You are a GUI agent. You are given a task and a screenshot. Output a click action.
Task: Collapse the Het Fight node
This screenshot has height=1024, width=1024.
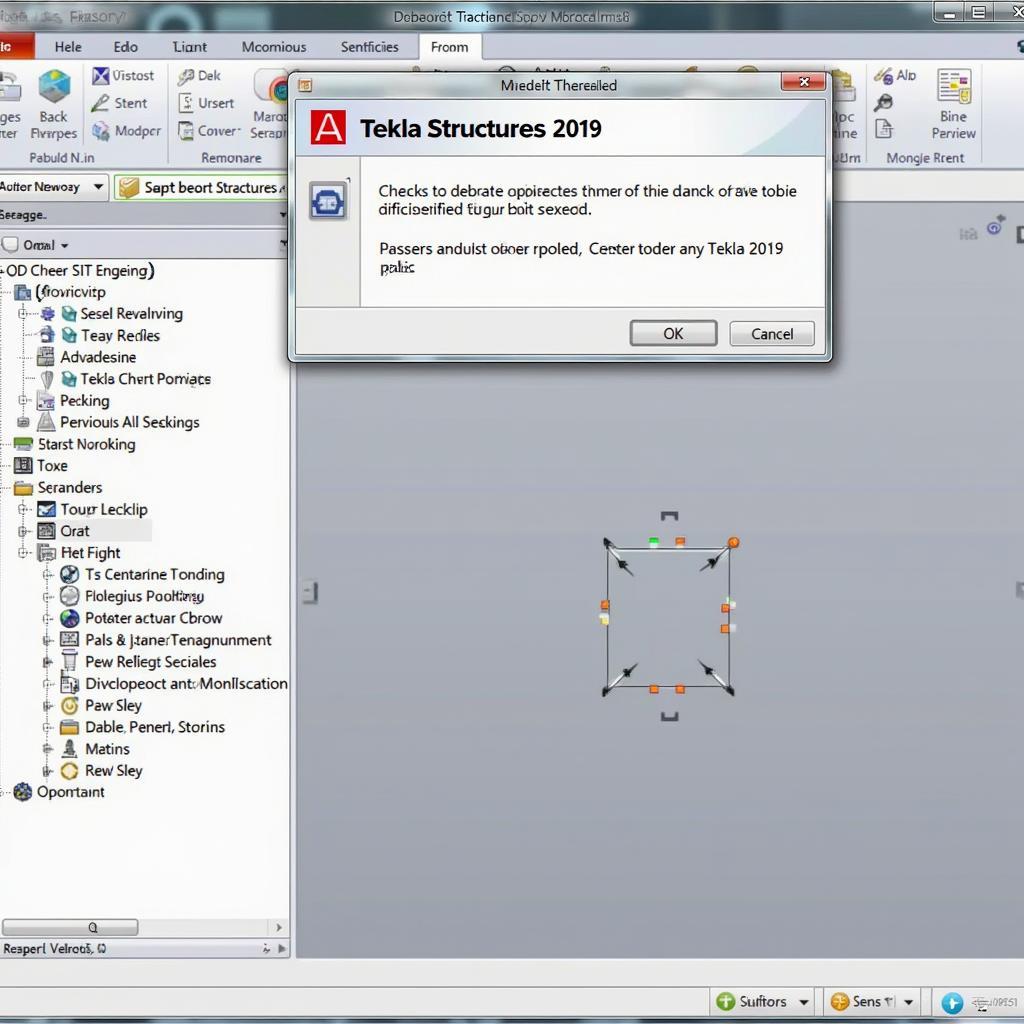tap(24, 553)
